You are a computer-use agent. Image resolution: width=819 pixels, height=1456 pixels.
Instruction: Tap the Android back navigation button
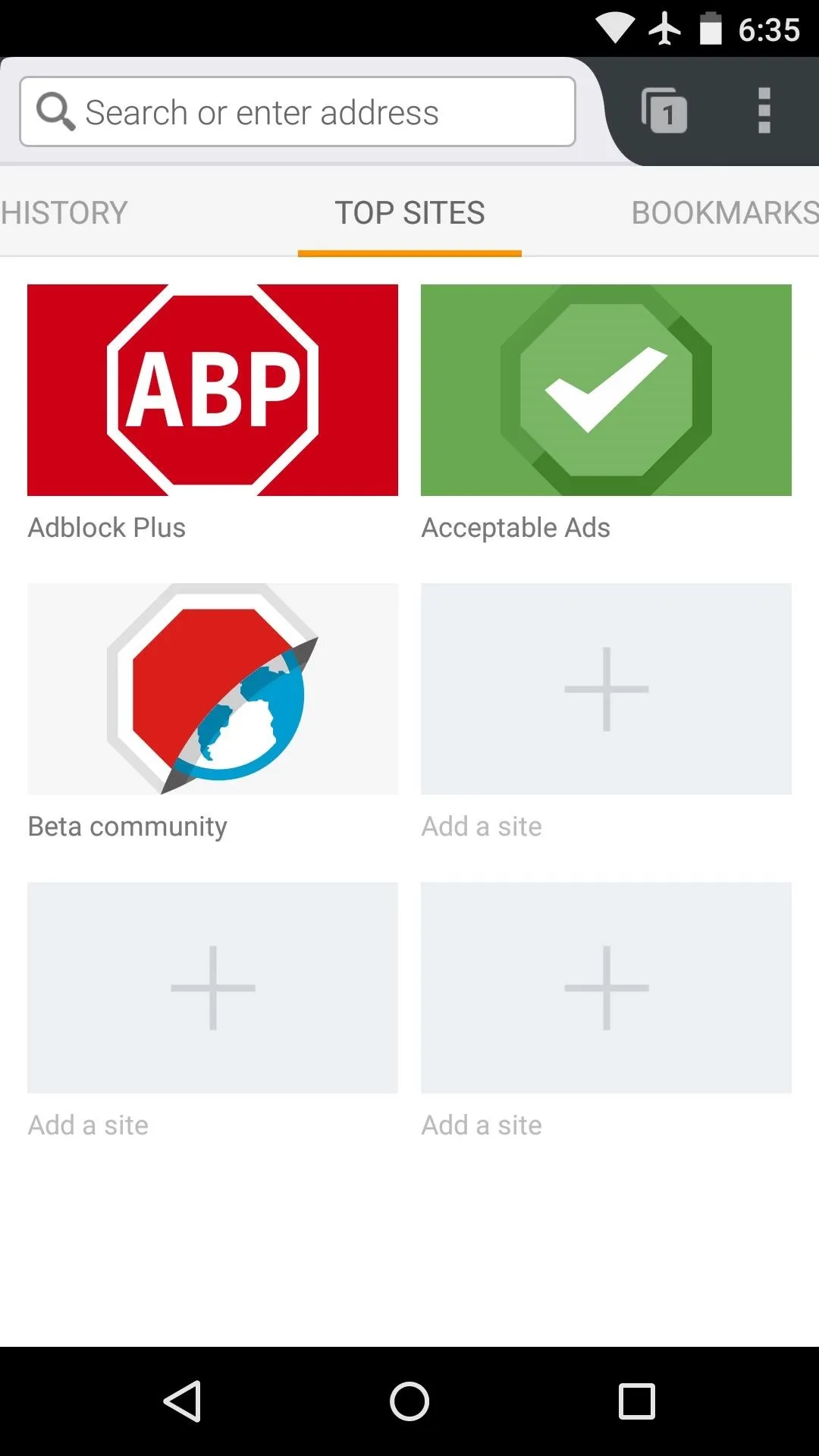[x=182, y=1401]
